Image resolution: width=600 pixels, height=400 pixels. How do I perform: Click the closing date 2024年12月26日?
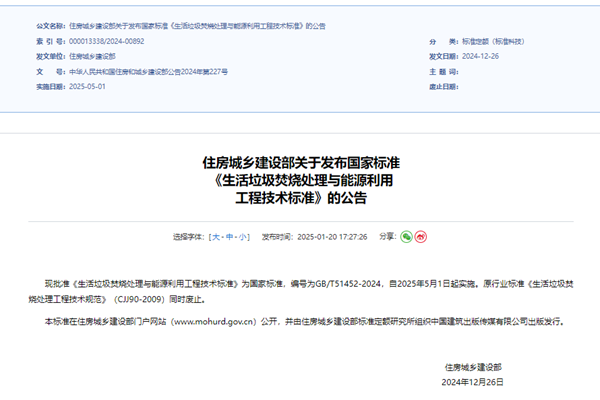click(472, 382)
